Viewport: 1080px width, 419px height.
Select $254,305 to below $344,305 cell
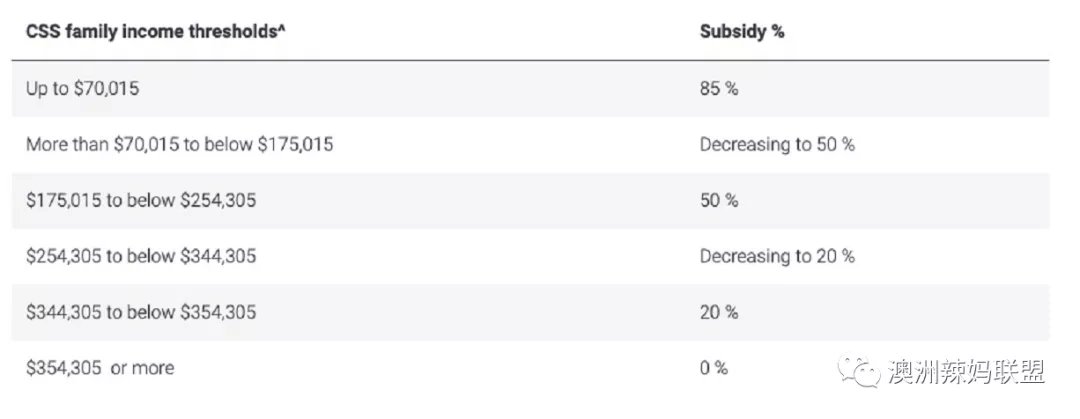(x=141, y=256)
